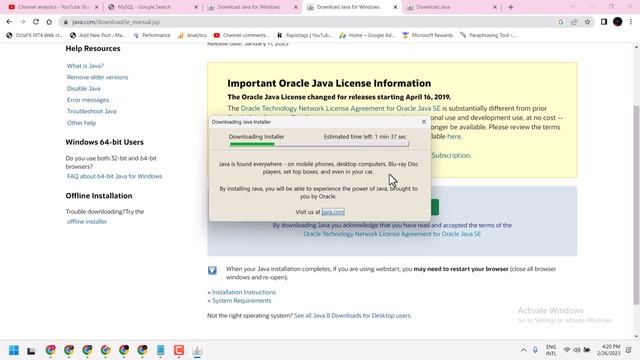Viewport: 640px width, 360px height.
Task: Click the address bar URL field
Action: click(x=310, y=22)
